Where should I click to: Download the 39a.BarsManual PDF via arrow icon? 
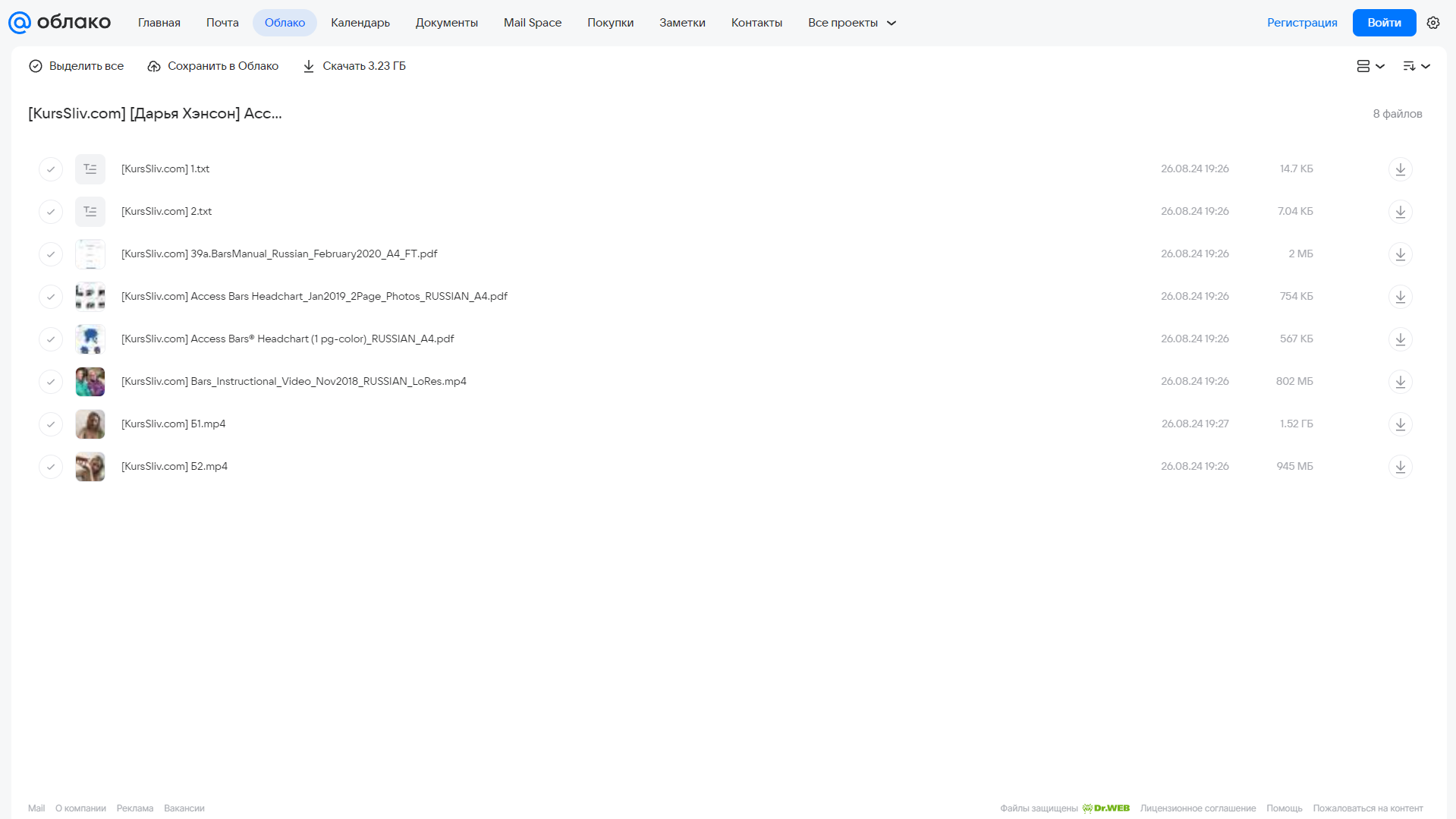1400,254
